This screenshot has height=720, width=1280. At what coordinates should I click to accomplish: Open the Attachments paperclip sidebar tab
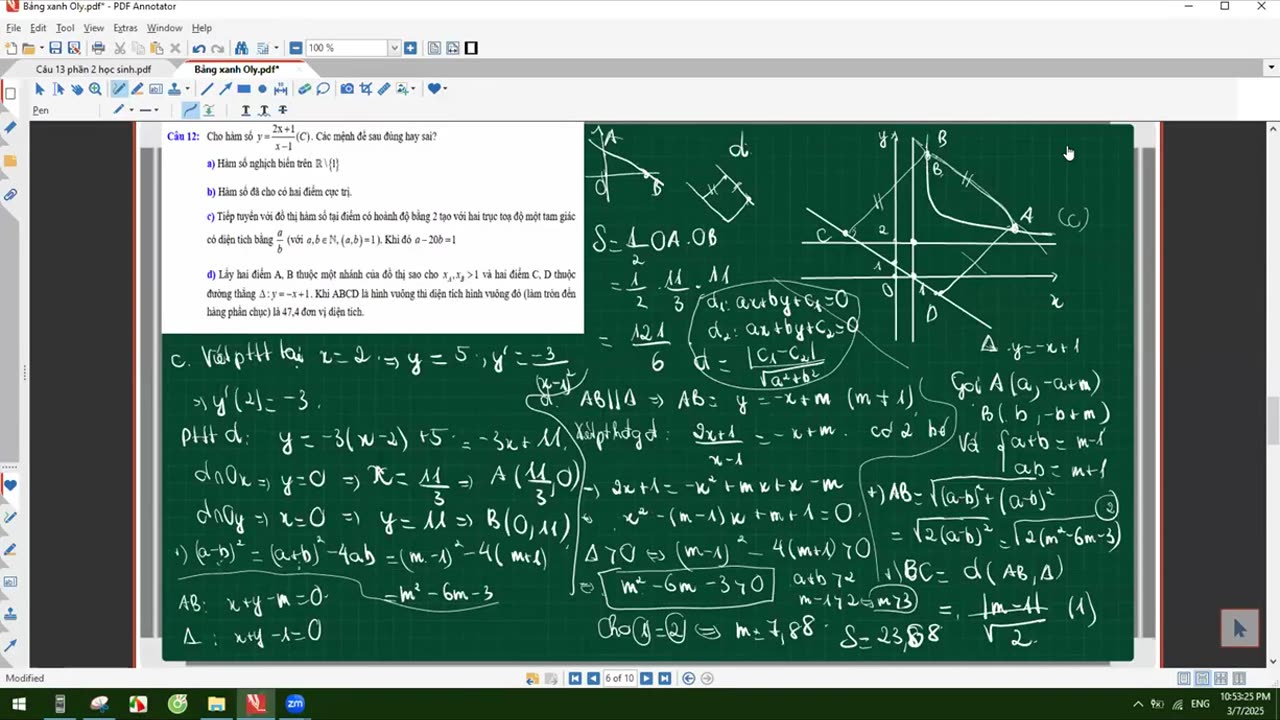click(x=10, y=194)
